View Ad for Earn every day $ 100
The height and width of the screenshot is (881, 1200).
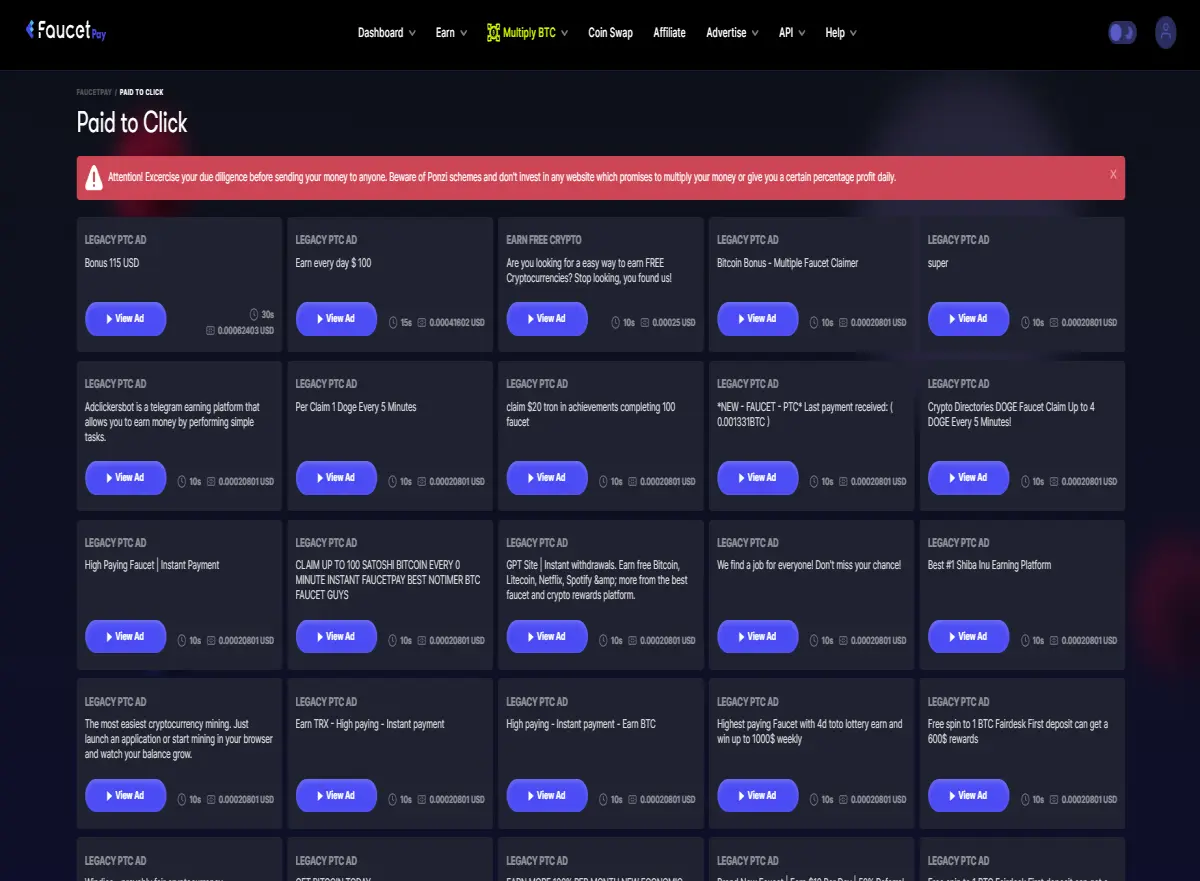click(336, 319)
